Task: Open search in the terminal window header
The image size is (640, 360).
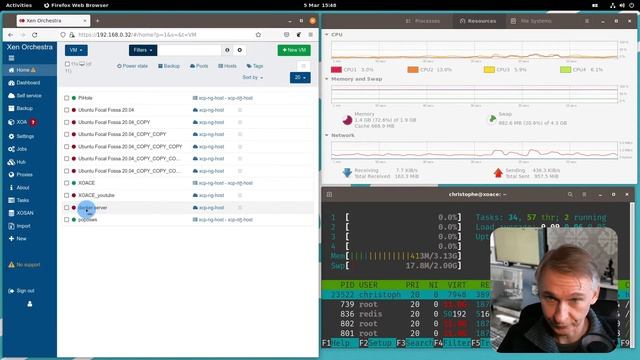Action: tap(570, 195)
